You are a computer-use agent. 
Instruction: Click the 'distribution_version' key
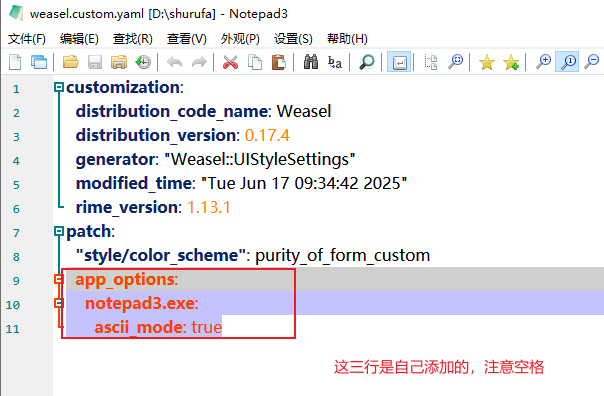pyautogui.click(x=156, y=136)
